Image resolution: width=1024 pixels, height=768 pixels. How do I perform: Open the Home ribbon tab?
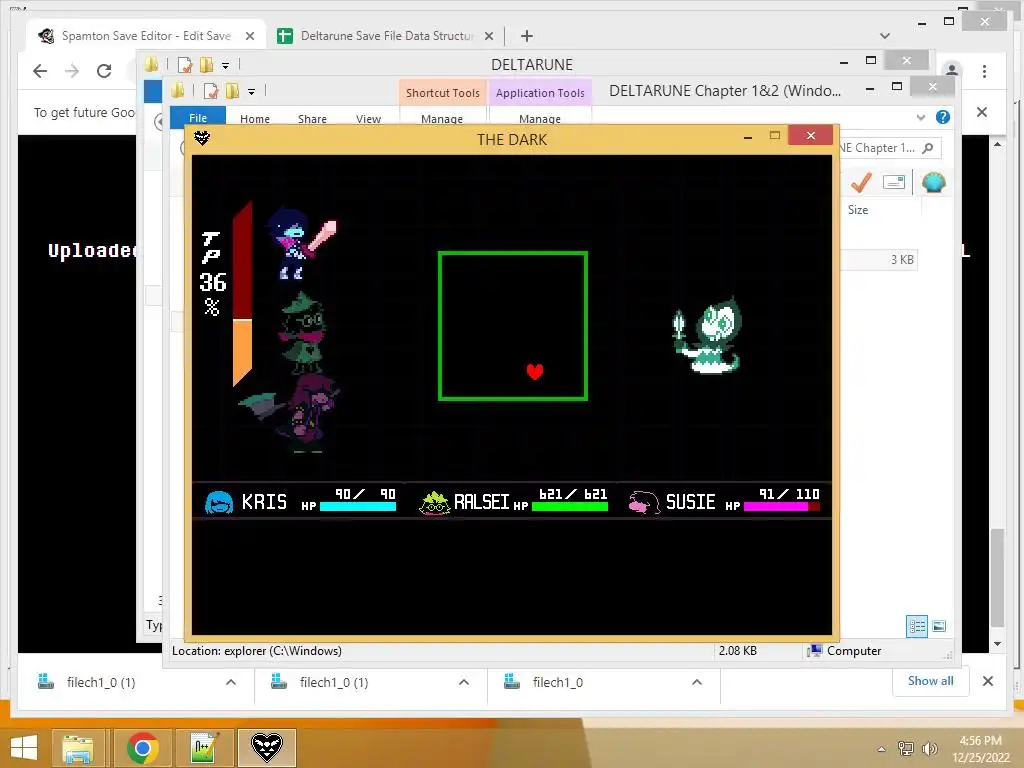pos(255,119)
